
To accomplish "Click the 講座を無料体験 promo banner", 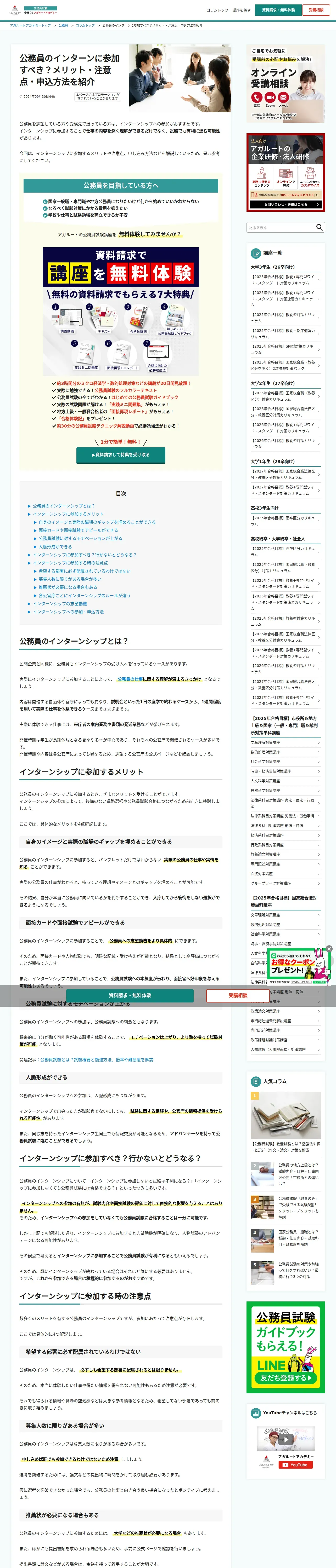I will click(x=121, y=310).
